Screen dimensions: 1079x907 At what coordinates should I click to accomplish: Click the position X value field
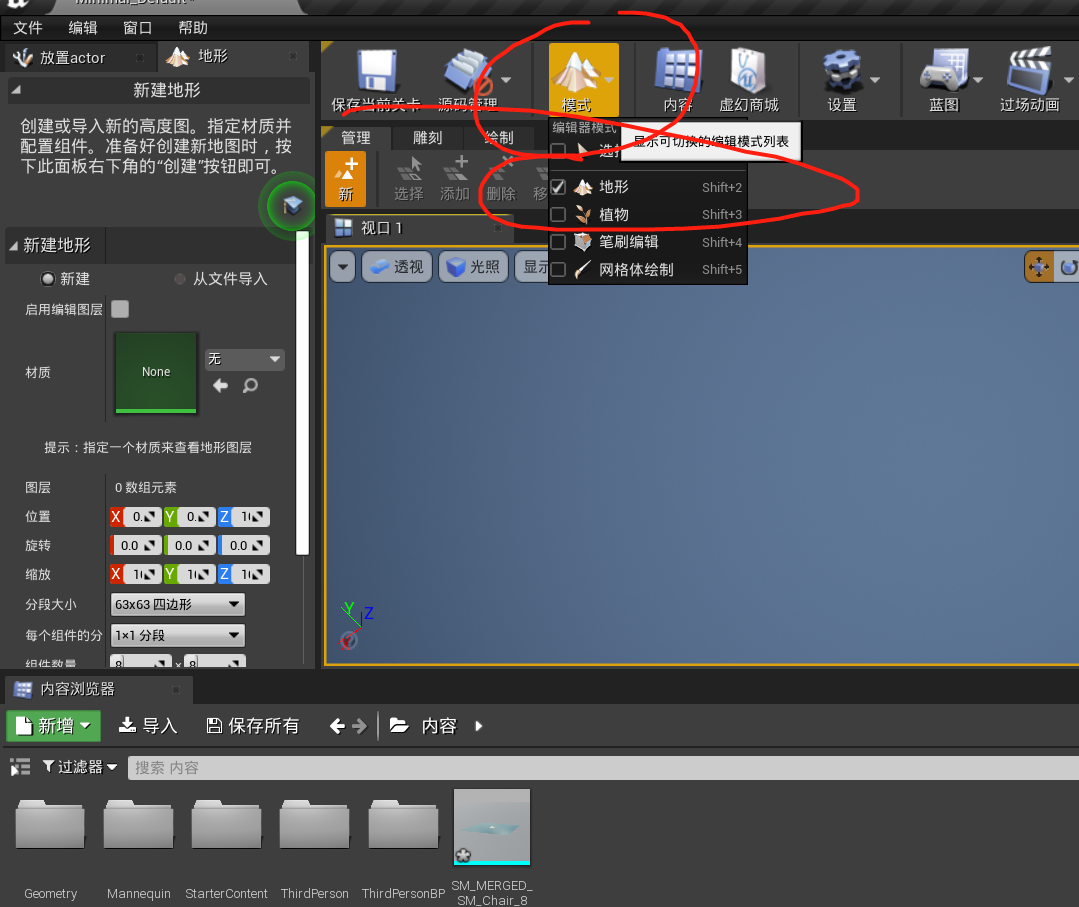coord(143,517)
